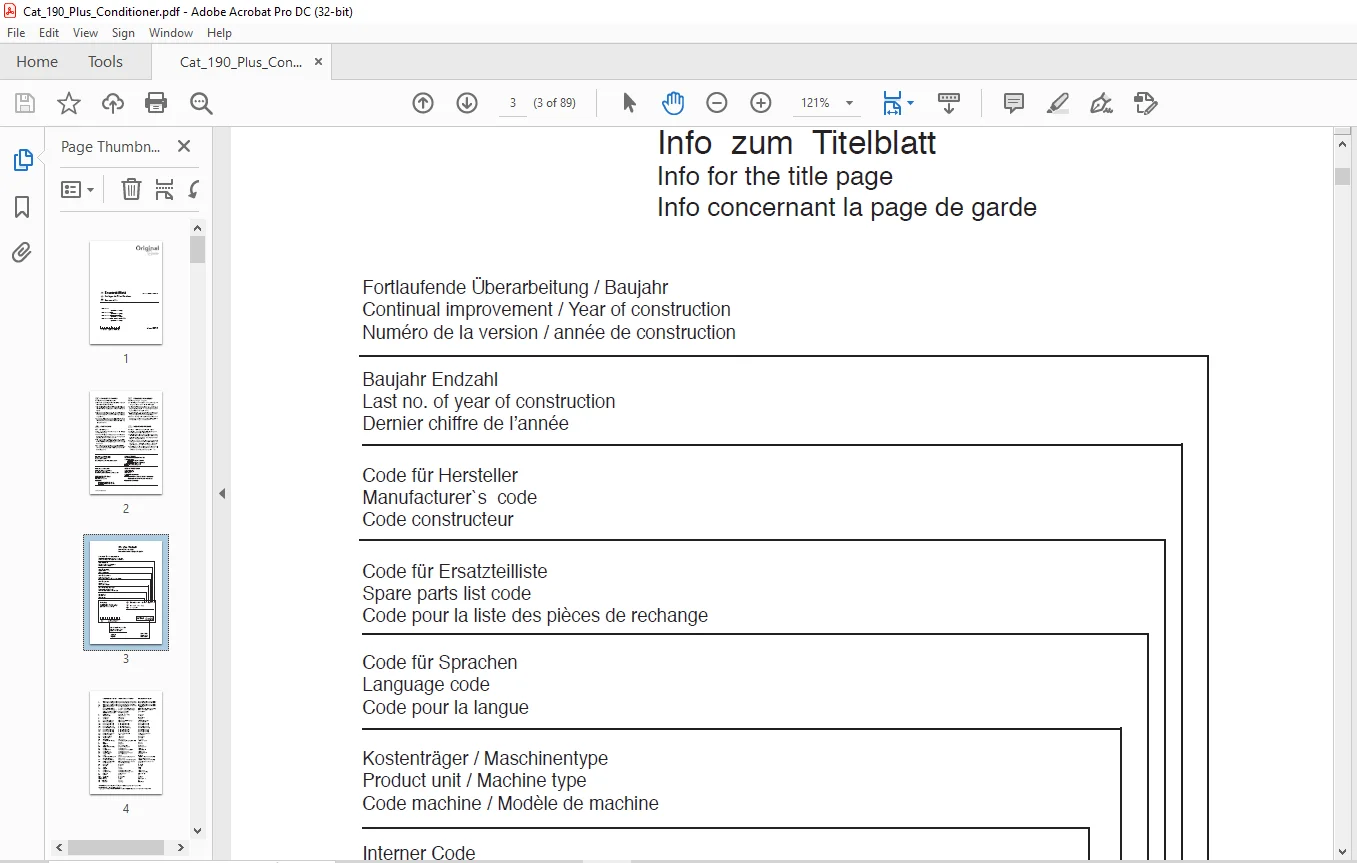Switch to the Home tab
Viewport: 1357px width, 863px height.
tap(37, 62)
